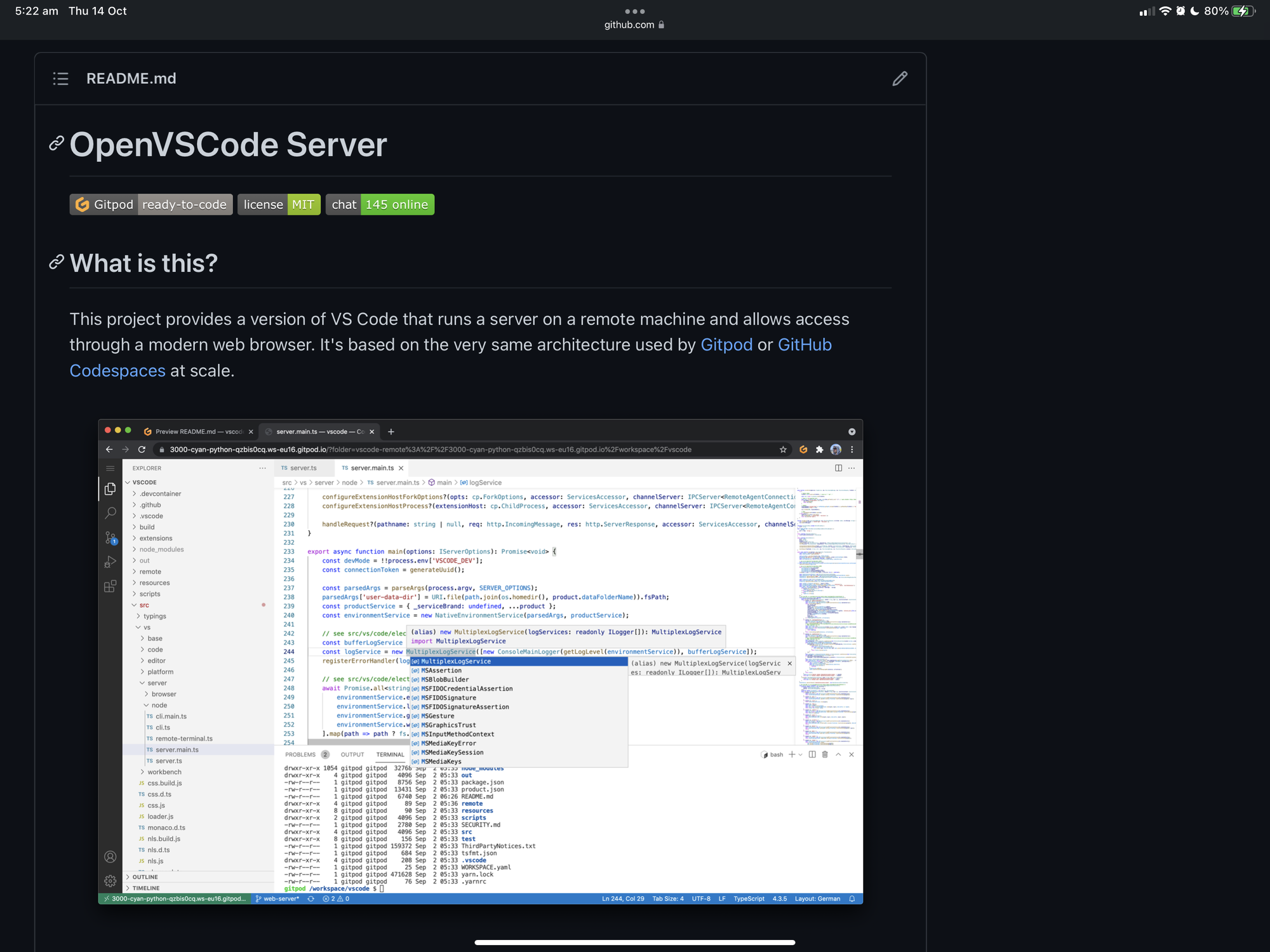
Task: Switch to the PROBLEMS panel tab
Action: coord(300,754)
